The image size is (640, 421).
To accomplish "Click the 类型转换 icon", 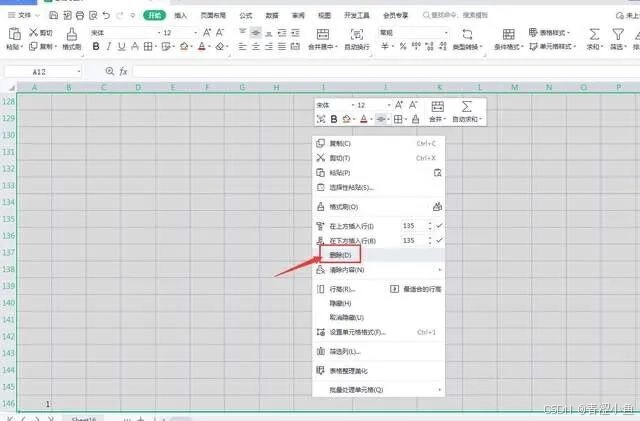I will pyautogui.click(x=467, y=34).
